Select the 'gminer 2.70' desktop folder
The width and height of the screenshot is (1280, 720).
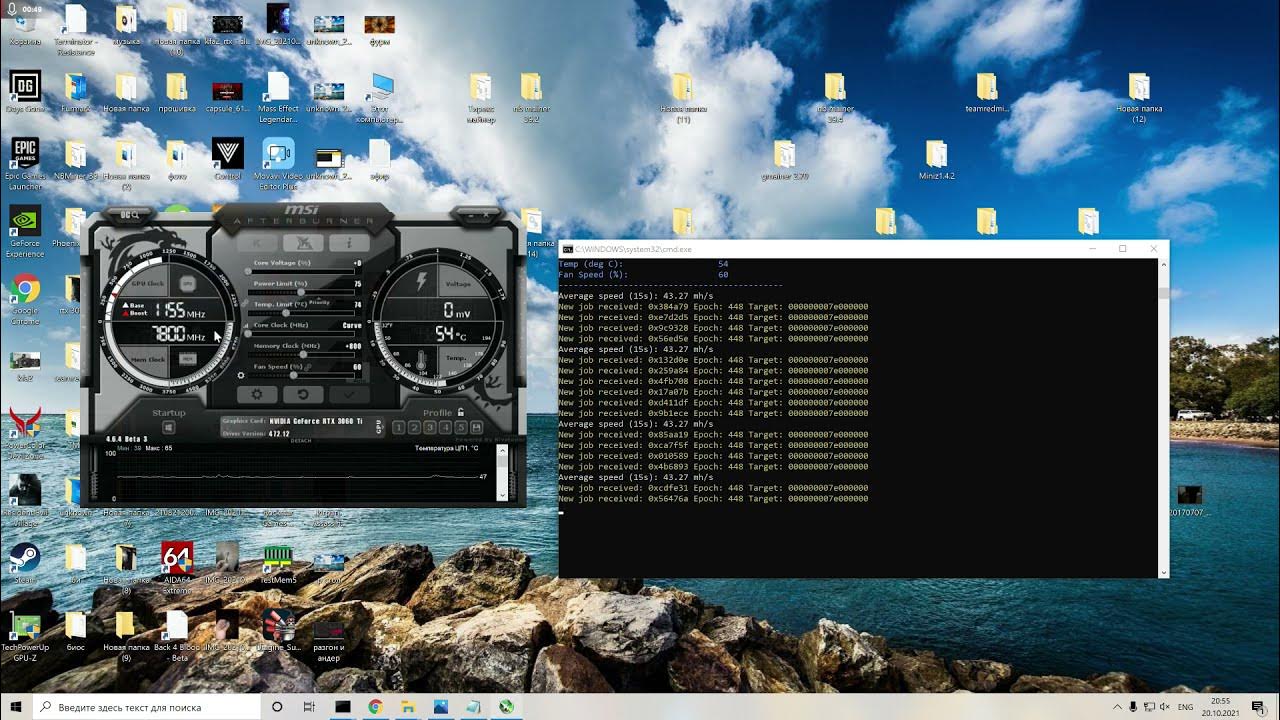(x=785, y=159)
